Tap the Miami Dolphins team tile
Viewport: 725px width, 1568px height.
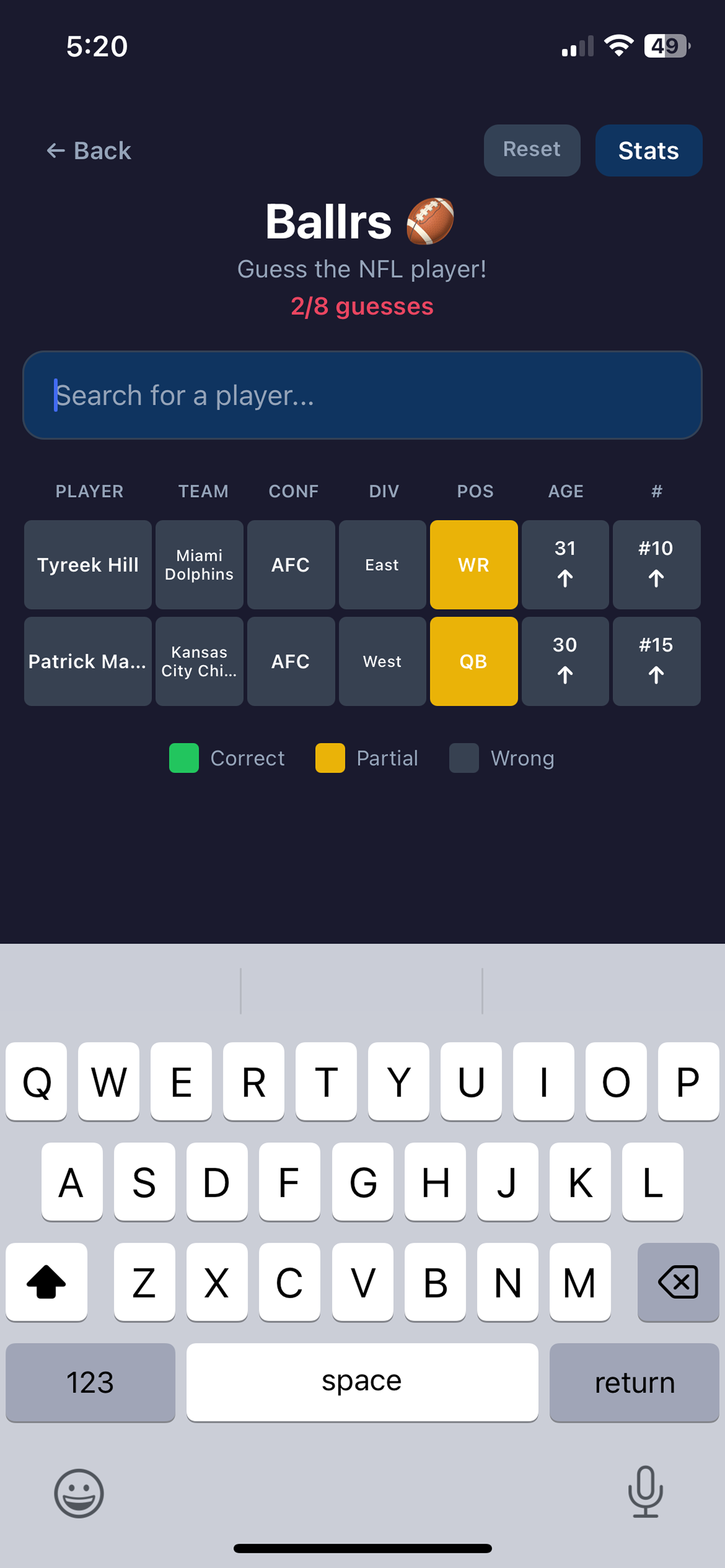[x=199, y=565]
